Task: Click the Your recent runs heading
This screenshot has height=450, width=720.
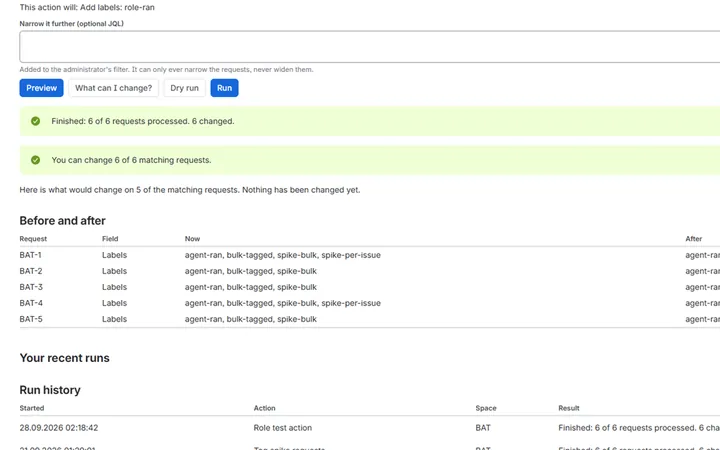Action: [x=64, y=358]
